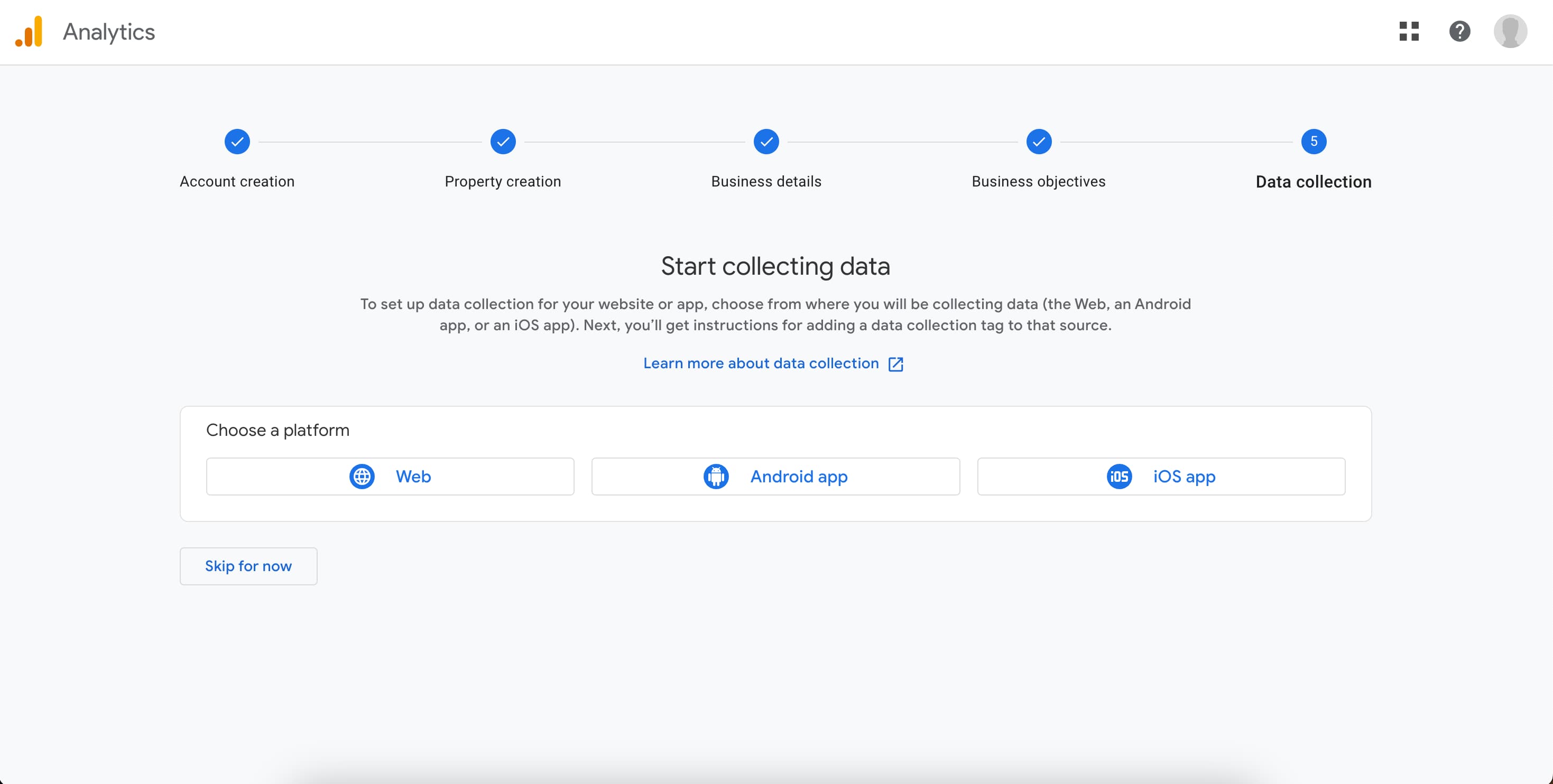
Task: Click the Business objectives step label
Action: click(1038, 181)
